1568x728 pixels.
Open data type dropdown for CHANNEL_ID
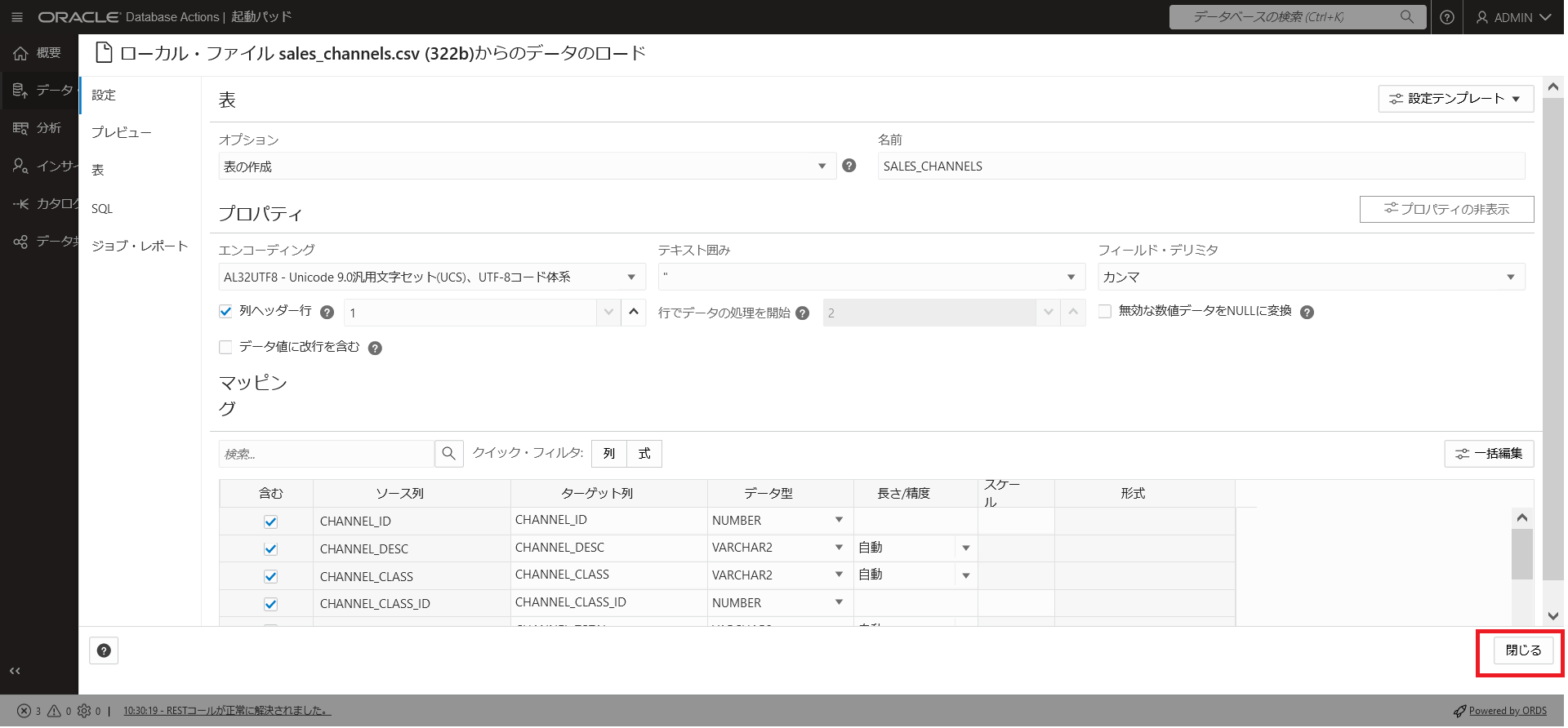point(839,521)
